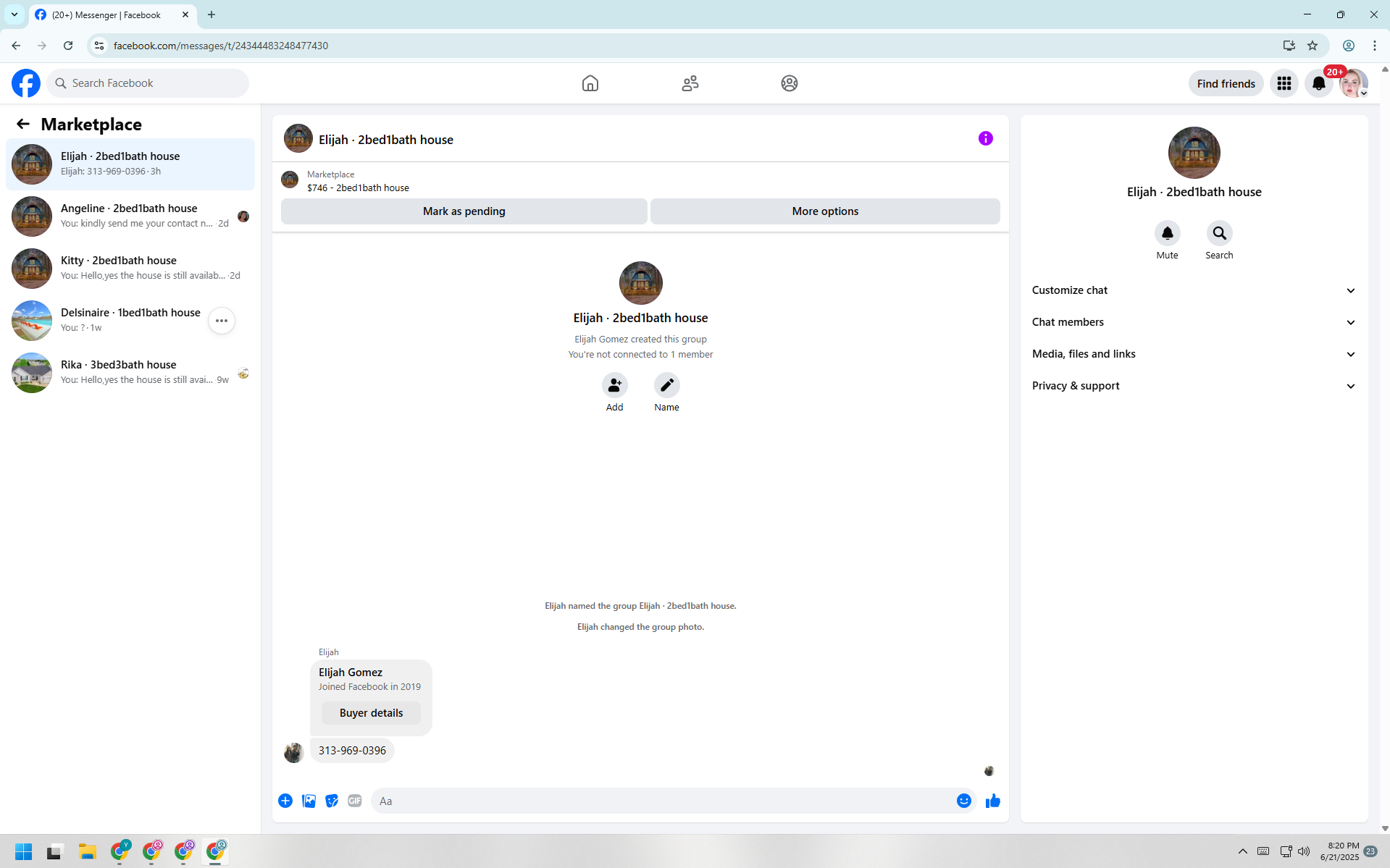Click the Add member icon
This screenshot has height=868, width=1390.
[x=614, y=385]
